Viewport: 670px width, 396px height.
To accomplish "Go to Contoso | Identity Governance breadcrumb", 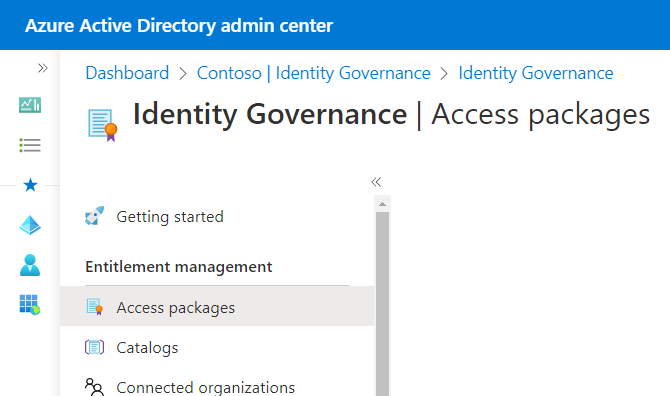I will 314,73.
